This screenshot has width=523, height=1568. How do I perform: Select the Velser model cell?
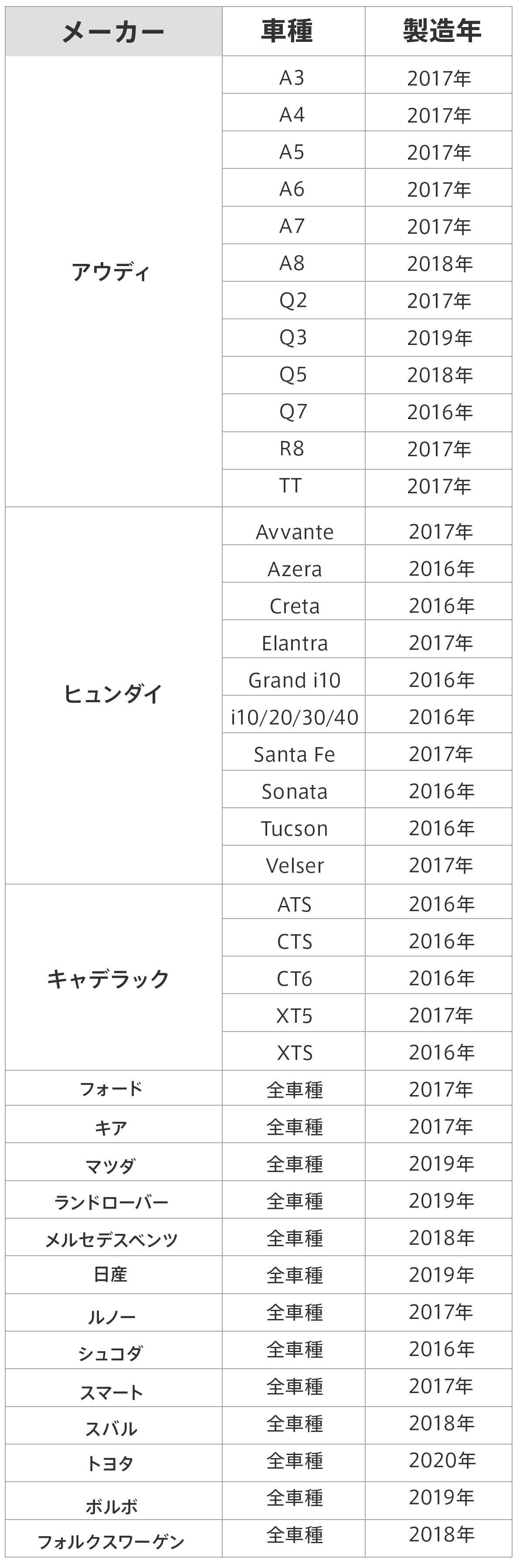click(294, 866)
